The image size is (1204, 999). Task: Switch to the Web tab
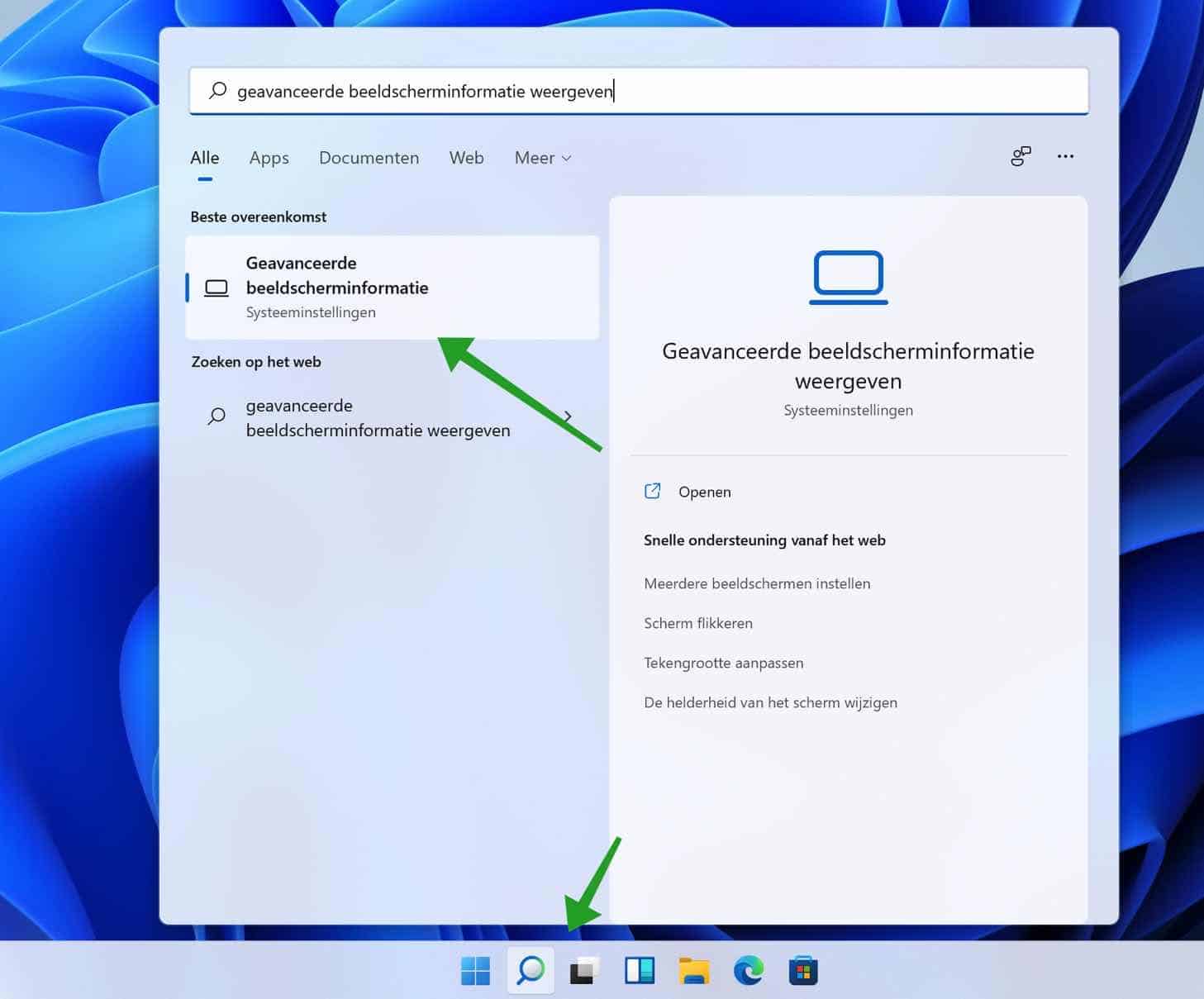[467, 158]
